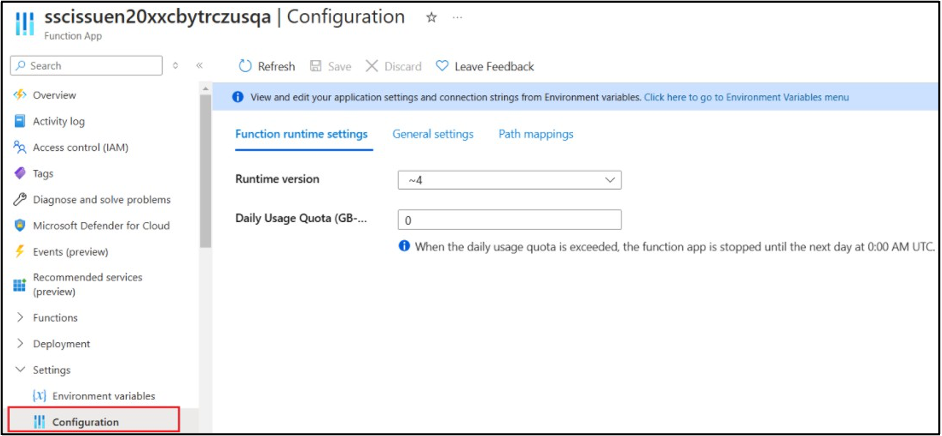The image size is (942, 436).
Task: Click the Configuration bars icon in sidebar
Action: coord(39,422)
